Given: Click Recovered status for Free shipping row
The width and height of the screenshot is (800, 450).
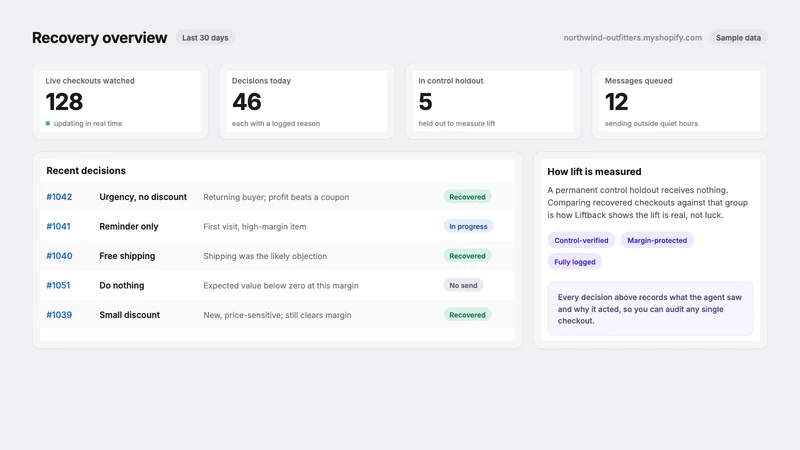Looking at the screenshot, I should pyautogui.click(x=467, y=256).
